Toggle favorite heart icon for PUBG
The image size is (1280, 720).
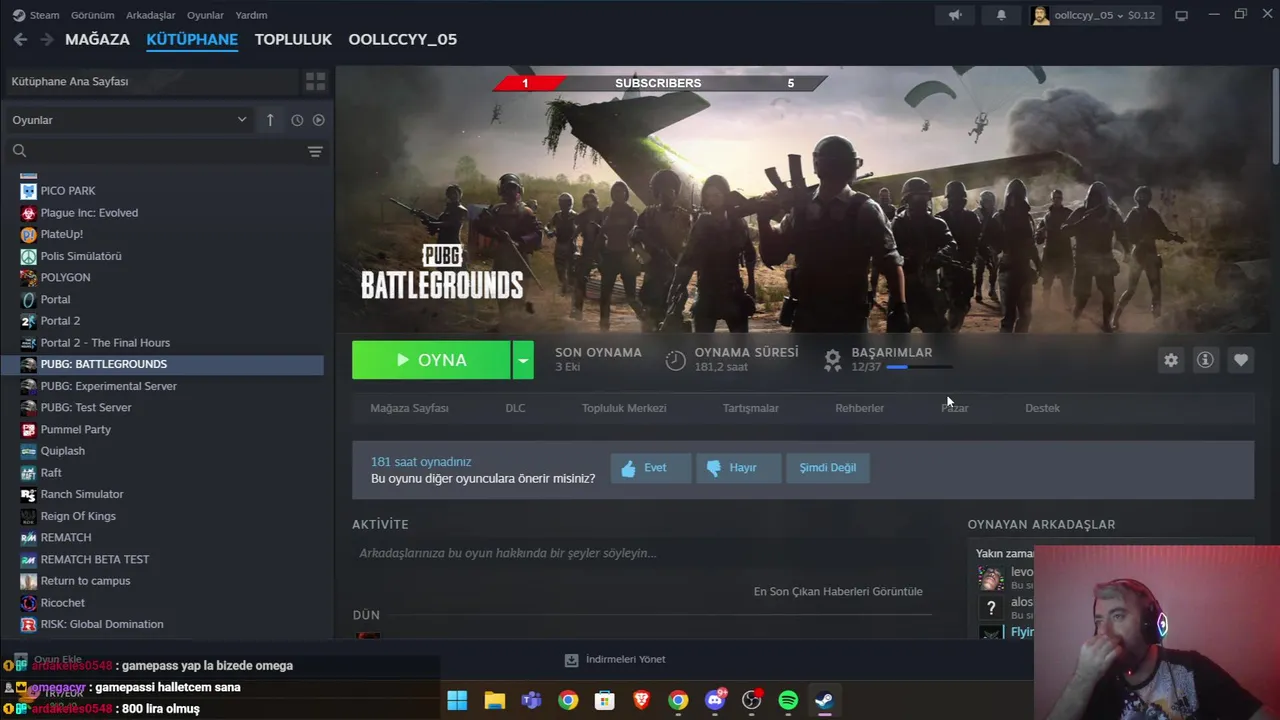[x=1241, y=360]
